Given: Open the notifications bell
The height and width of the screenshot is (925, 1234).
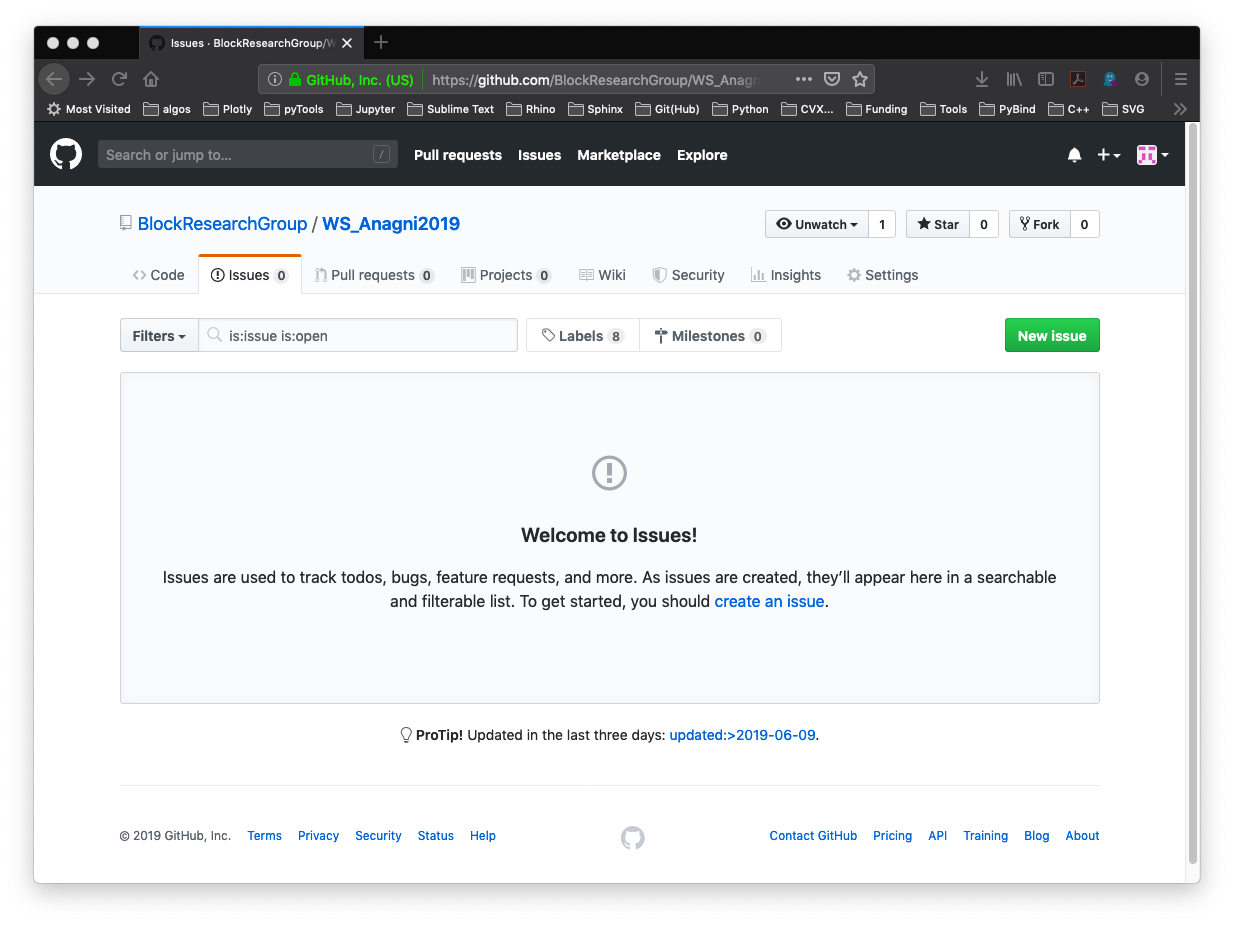Looking at the screenshot, I should (1075, 155).
